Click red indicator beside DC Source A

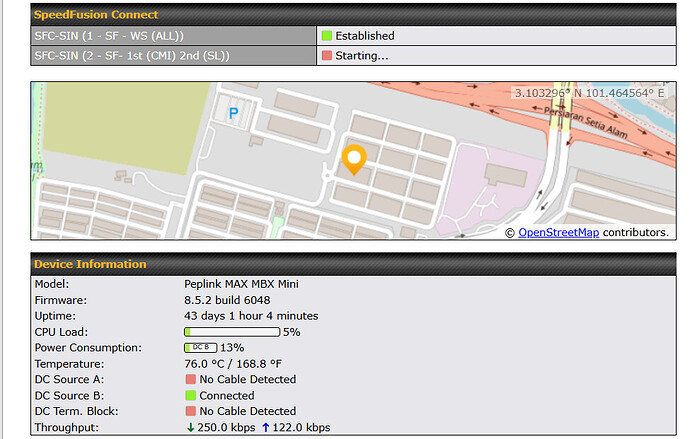click(191, 379)
